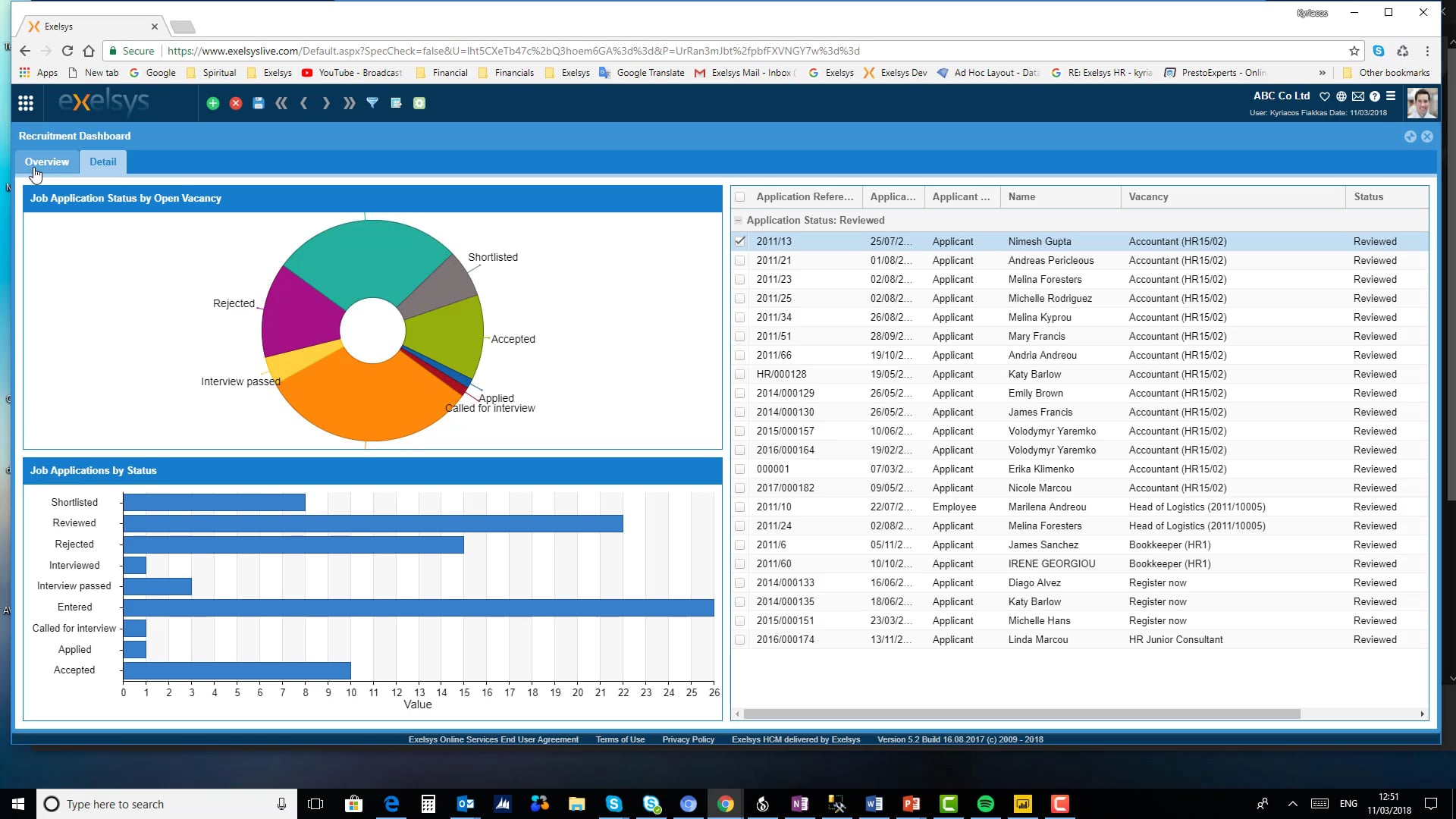The width and height of the screenshot is (1456, 819).
Task: Click the red X delete icon in the toolbar
Action: (236, 103)
